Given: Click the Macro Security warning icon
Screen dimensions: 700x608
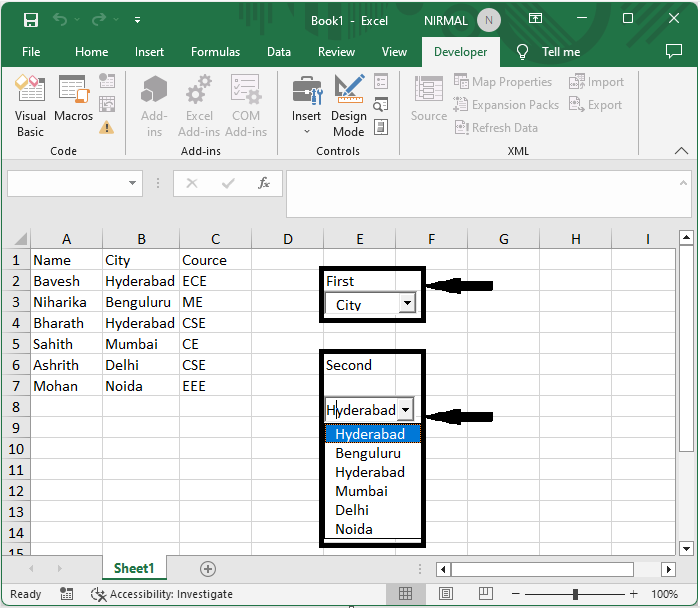Looking at the screenshot, I should pyautogui.click(x=106, y=128).
